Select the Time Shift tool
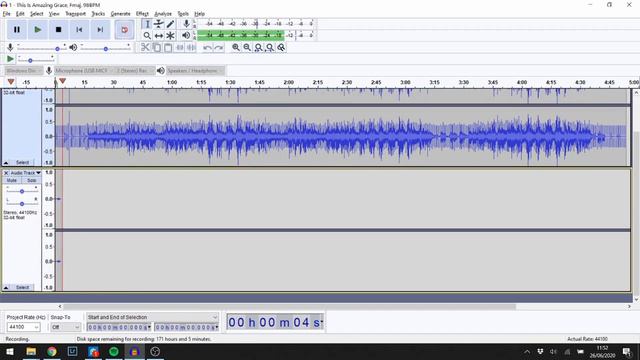Screen dimensions: 640x360 (159, 36)
